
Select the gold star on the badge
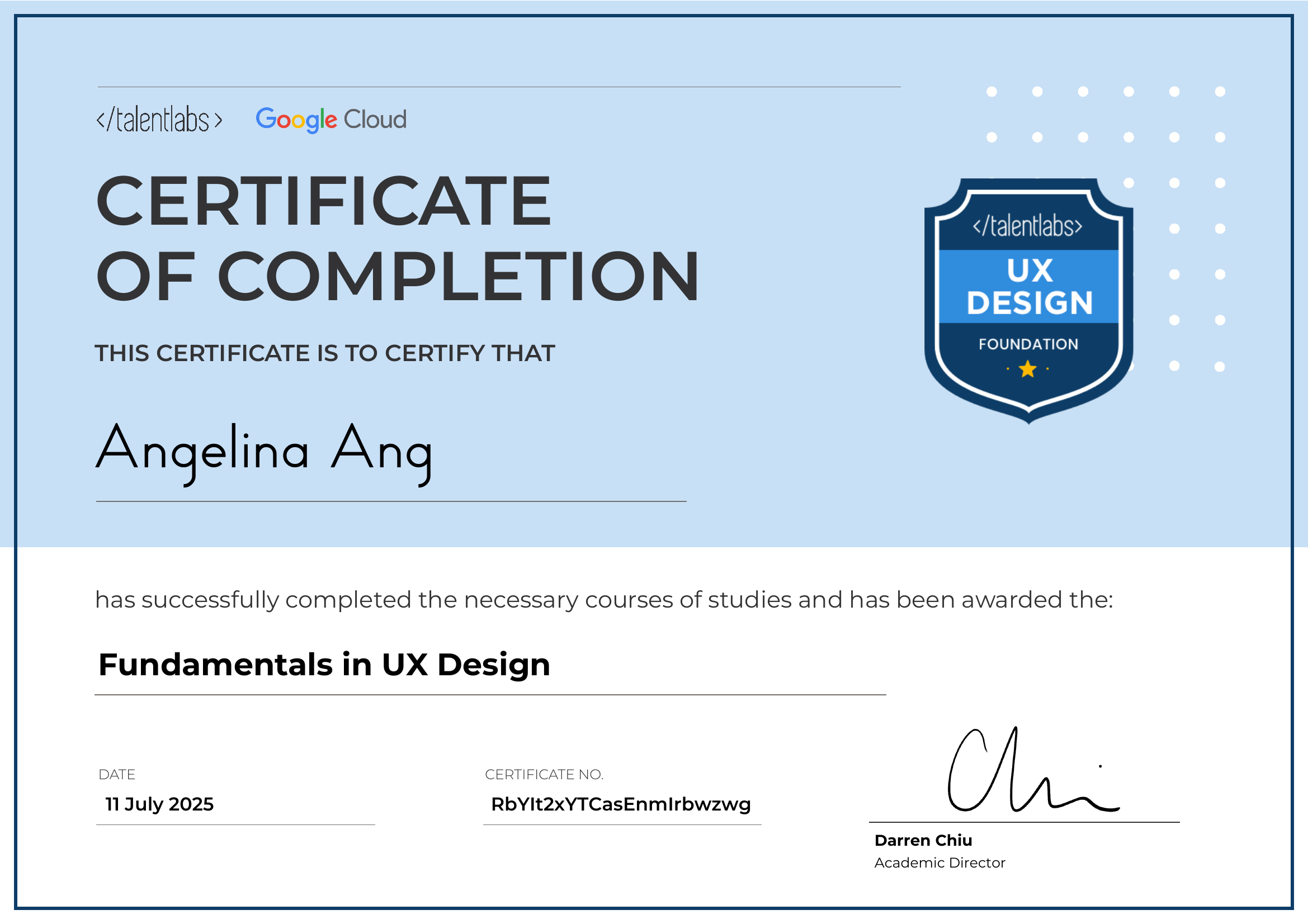pyautogui.click(x=1027, y=368)
